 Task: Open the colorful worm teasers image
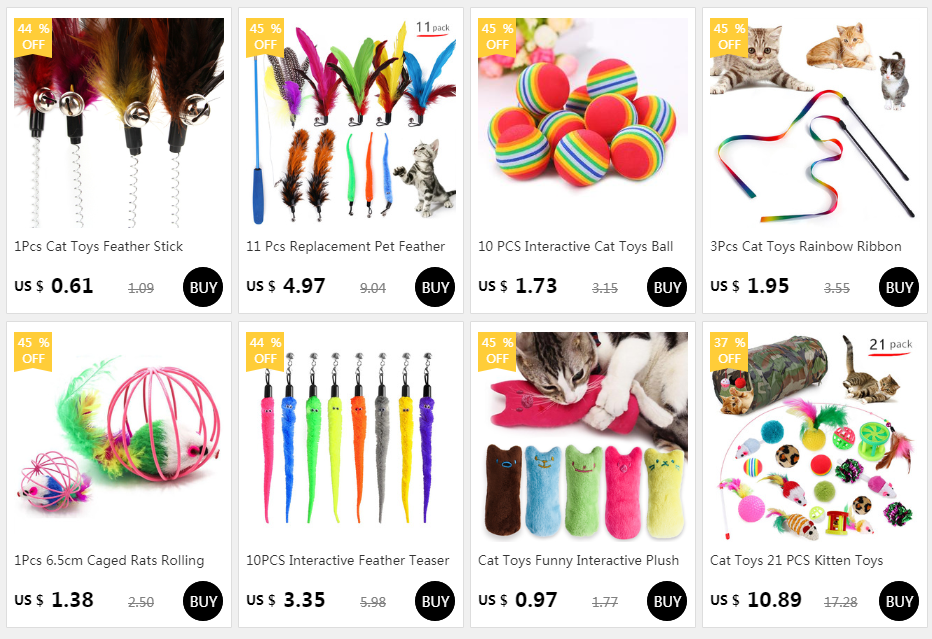[x=351, y=436]
